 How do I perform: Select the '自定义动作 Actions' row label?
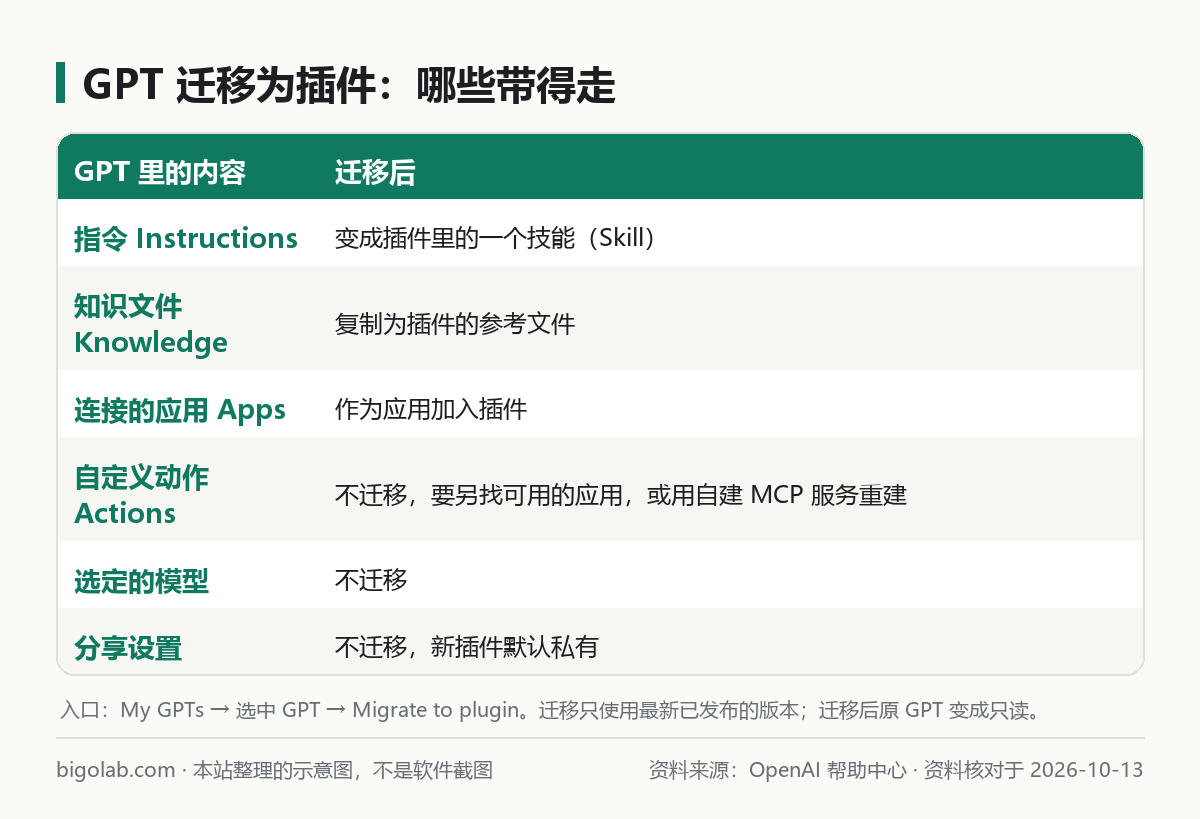pos(141,495)
